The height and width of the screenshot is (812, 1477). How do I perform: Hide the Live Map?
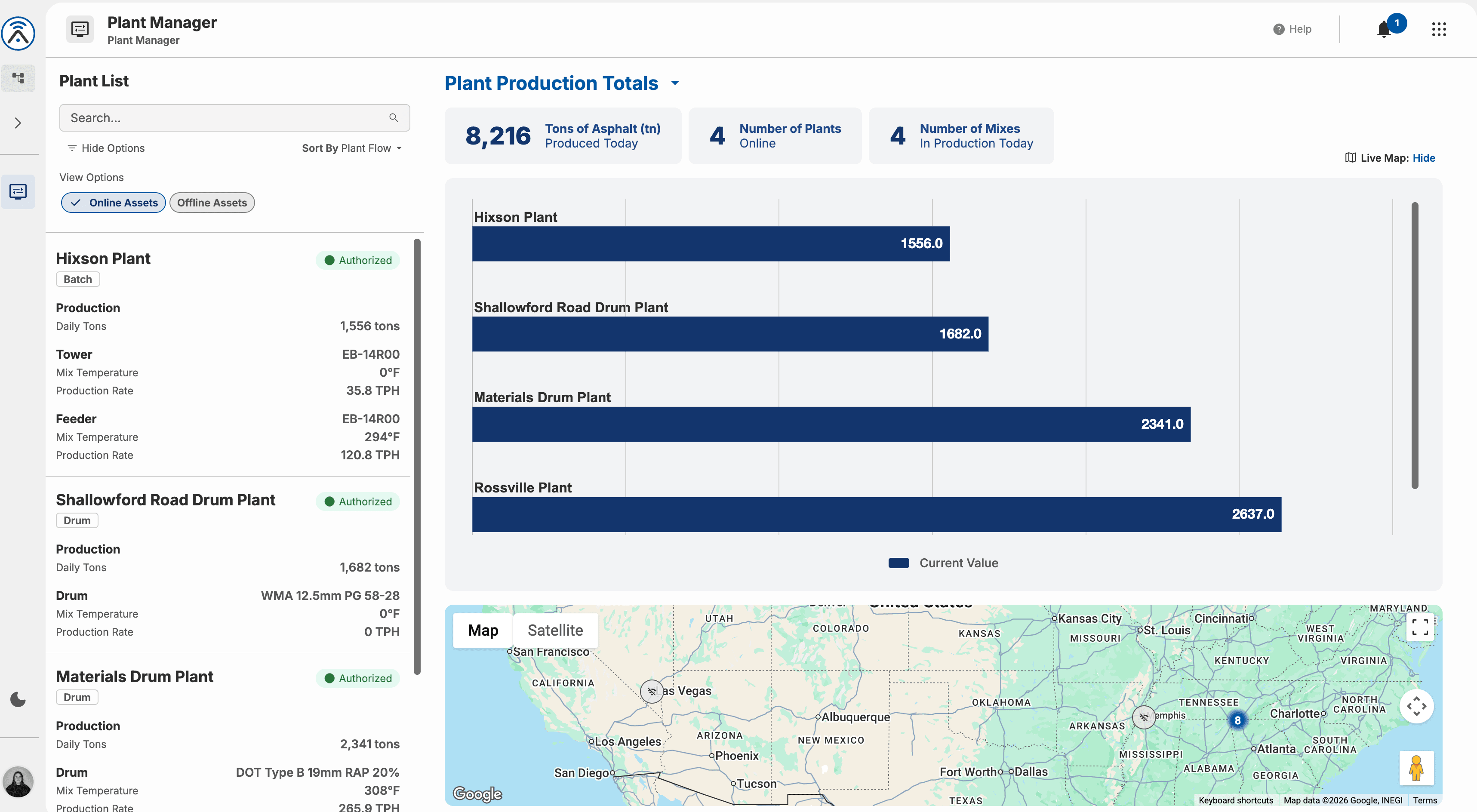coord(1423,158)
